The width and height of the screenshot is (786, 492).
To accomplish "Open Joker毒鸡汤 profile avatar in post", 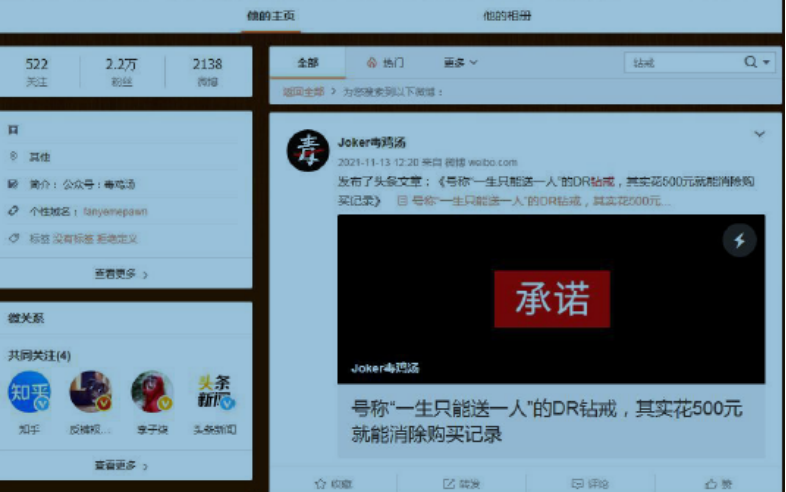I will (x=307, y=150).
